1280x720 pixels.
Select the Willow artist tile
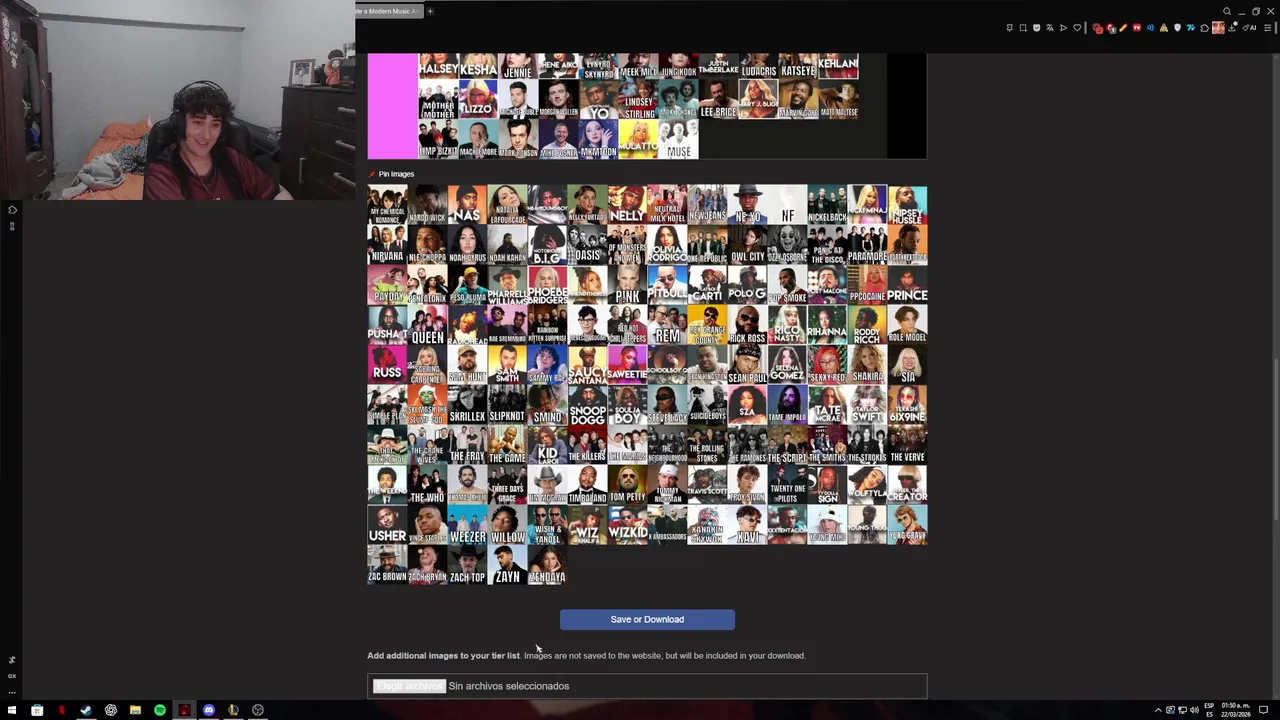[508, 525]
